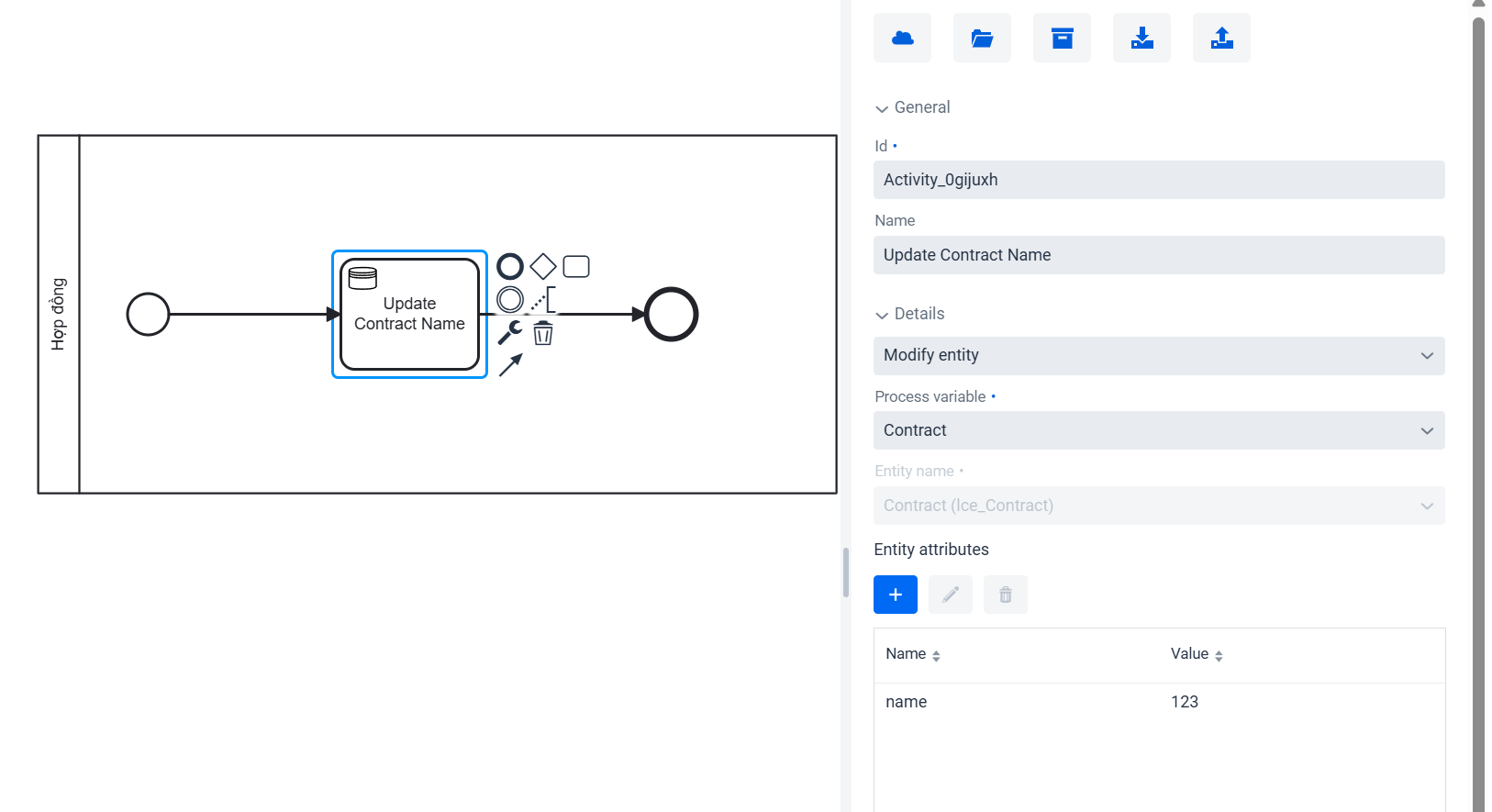Click the archive box icon button
Viewport: 1492px width, 812px height.
tap(1062, 38)
